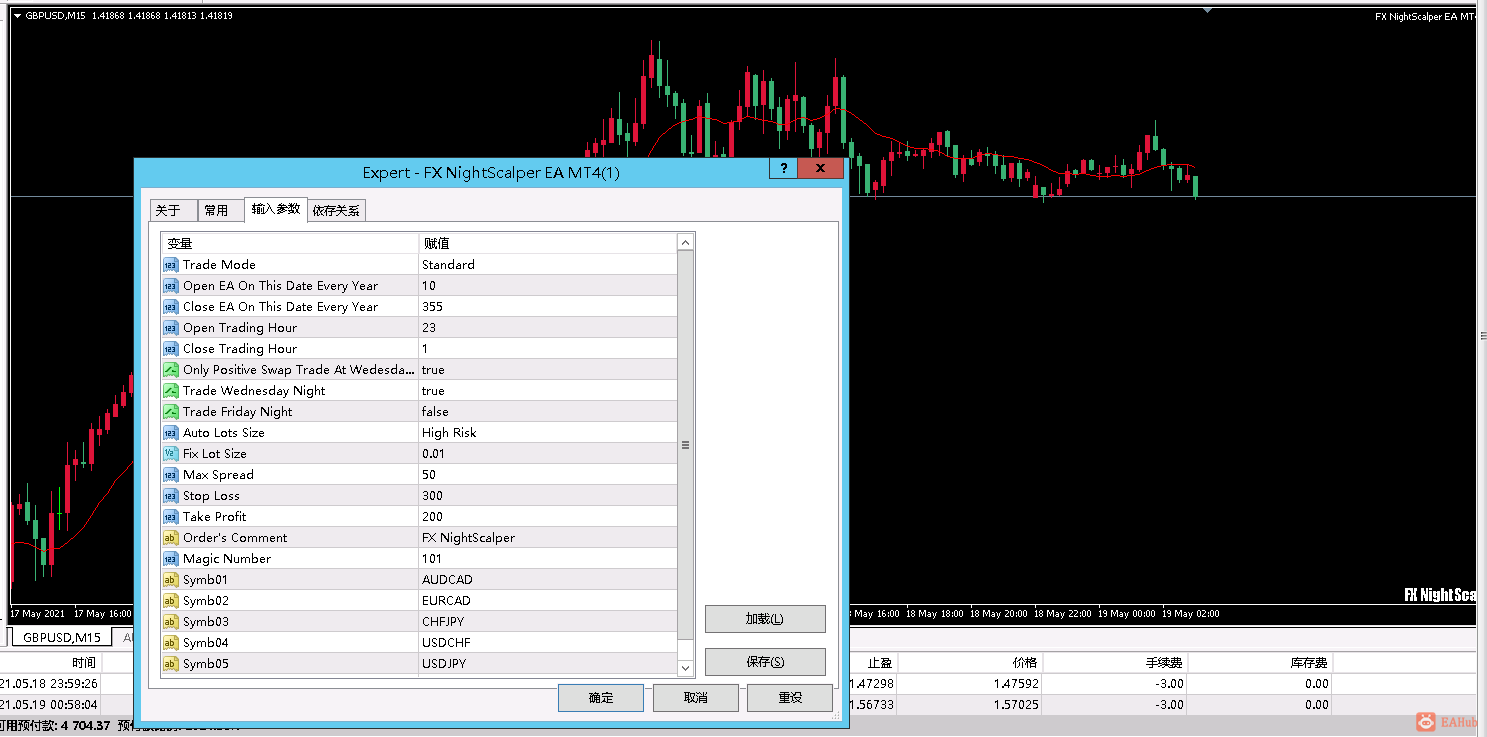The image size is (1487, 737).
Task: Click the 保存(S) button
Action: coord(765,662)
